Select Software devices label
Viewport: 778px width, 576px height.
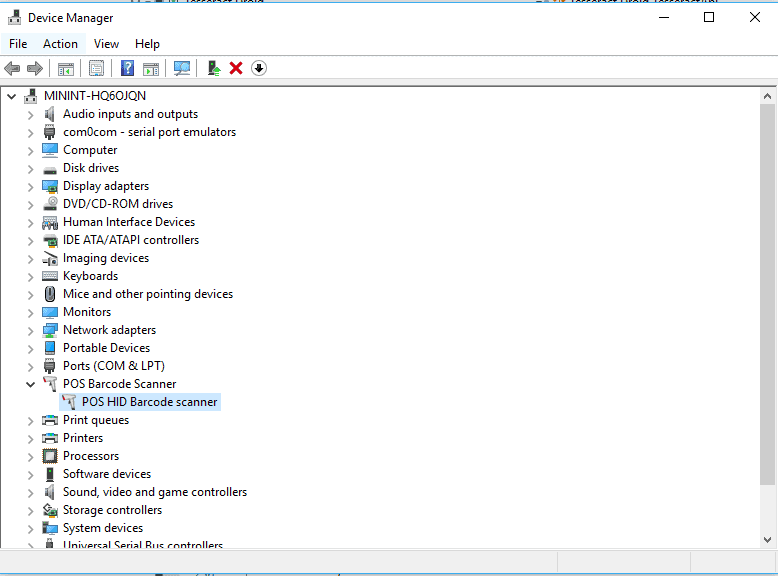pyautogui.click(x=107, y=474)
